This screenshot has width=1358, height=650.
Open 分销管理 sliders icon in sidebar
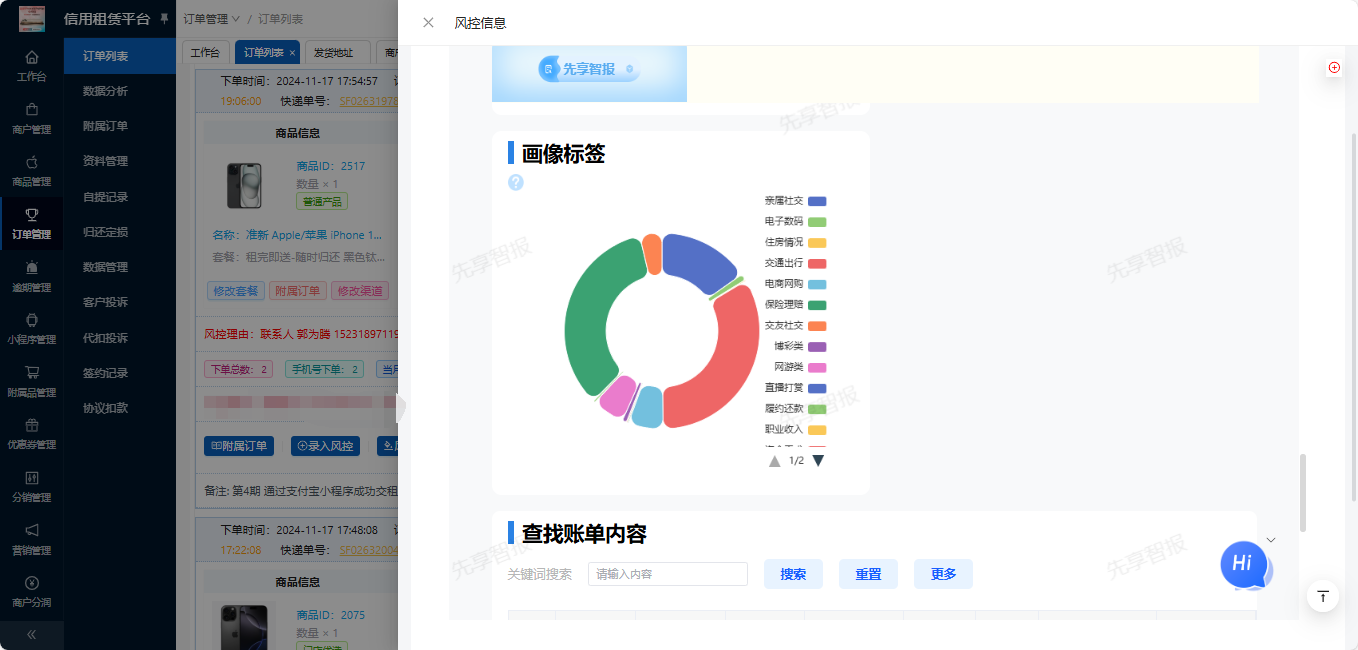32,477
